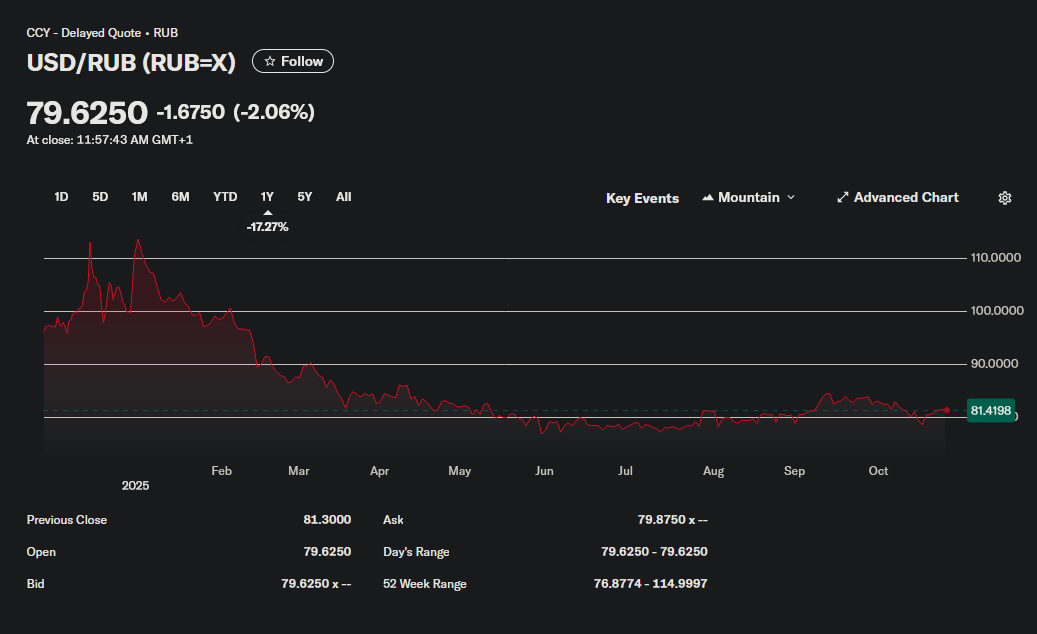
Task: Select the 5D time range
Action: 100,197
